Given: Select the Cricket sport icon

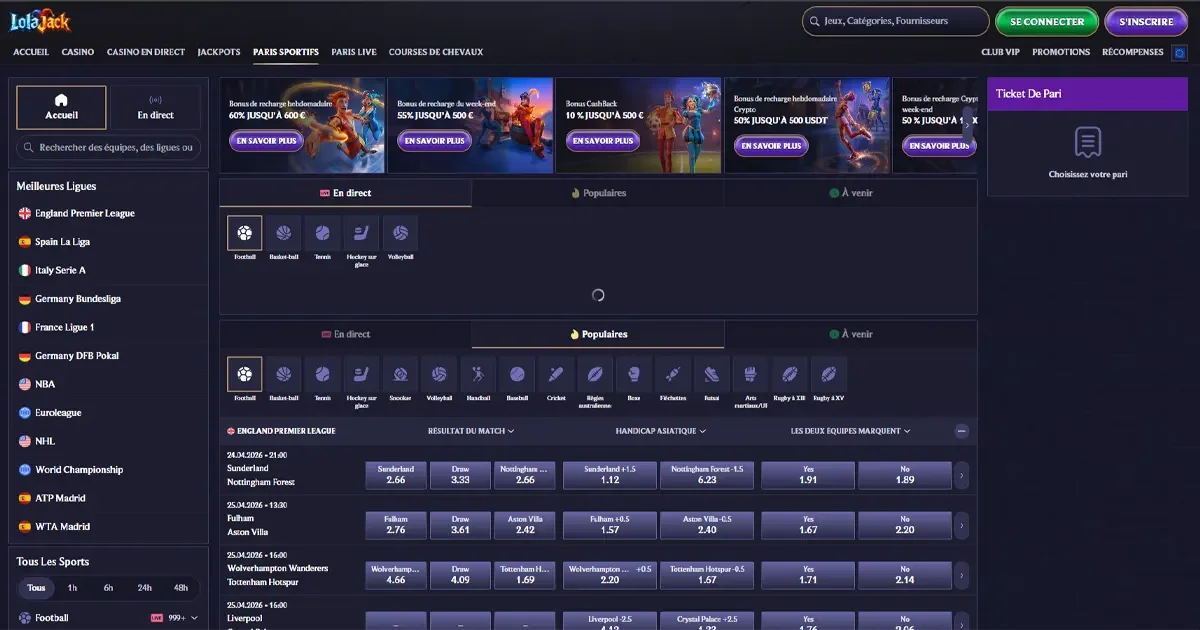Looking at the screenshot, I should (x=556, y=374).
